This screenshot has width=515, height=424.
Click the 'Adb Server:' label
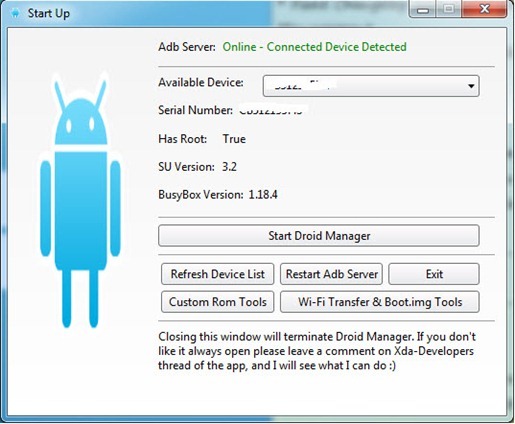[187, 47]
